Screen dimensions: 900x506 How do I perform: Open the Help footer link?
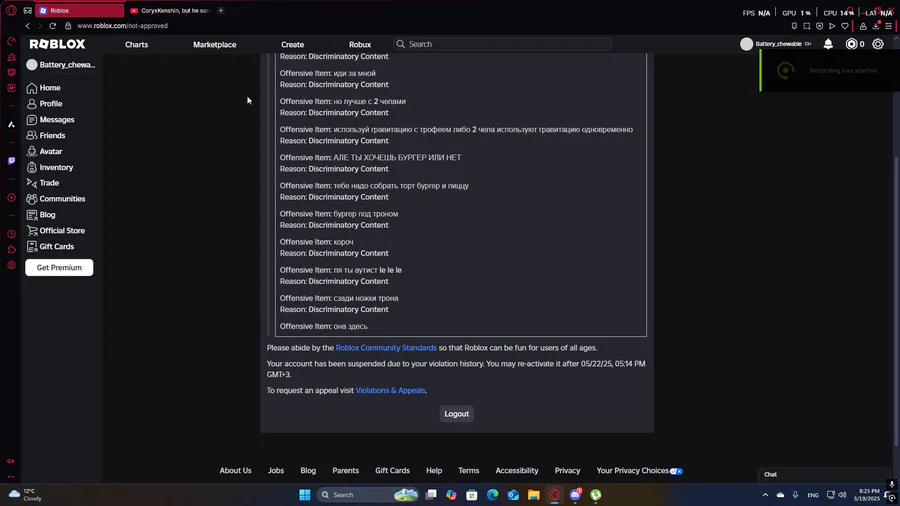[x=434, y=470]
